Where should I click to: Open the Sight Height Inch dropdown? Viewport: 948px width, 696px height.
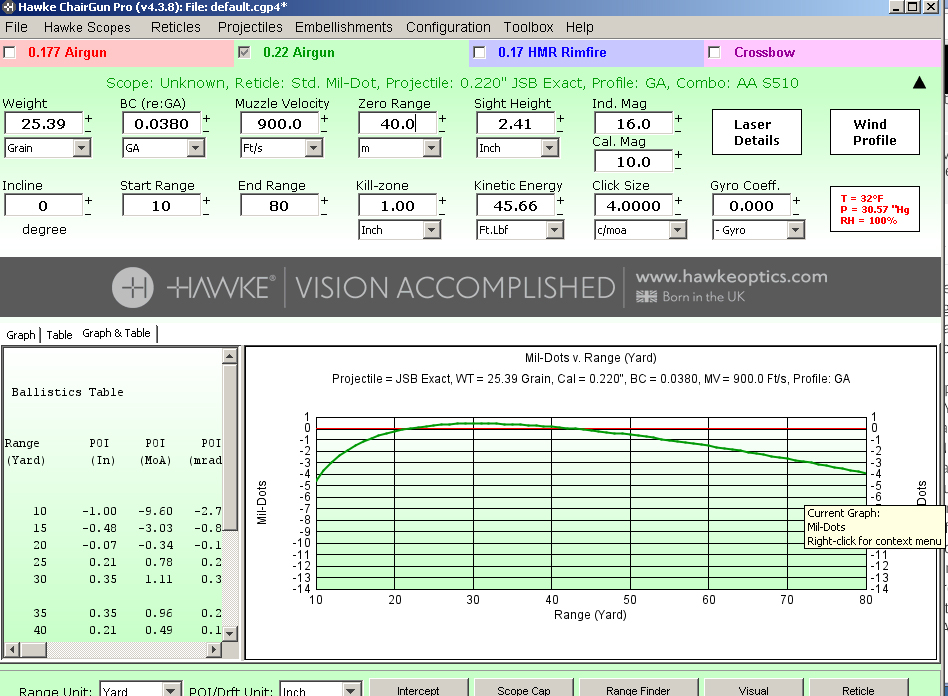(x=549, y=148)
